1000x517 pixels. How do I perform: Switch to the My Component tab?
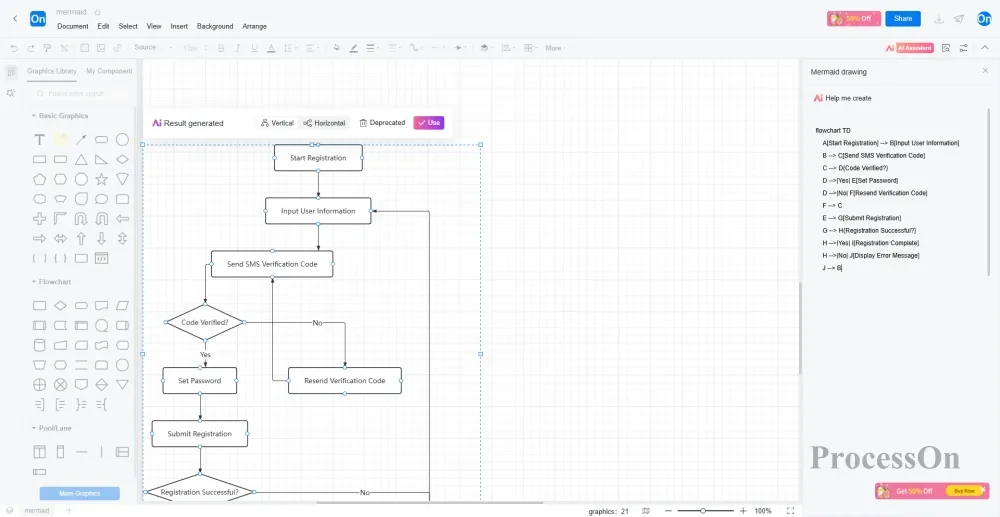109,71
